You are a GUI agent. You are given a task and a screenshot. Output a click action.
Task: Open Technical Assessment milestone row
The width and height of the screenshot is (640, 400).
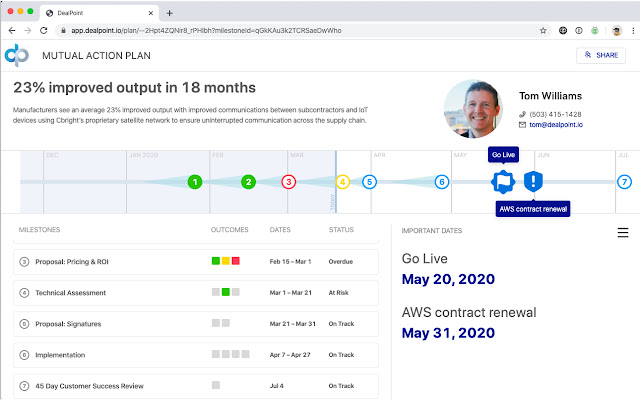tap(196, 293)
